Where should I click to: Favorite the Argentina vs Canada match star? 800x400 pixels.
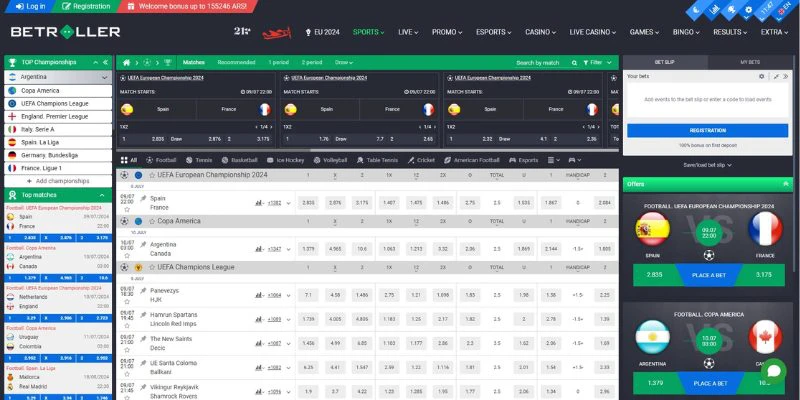(x=127, y=256)
